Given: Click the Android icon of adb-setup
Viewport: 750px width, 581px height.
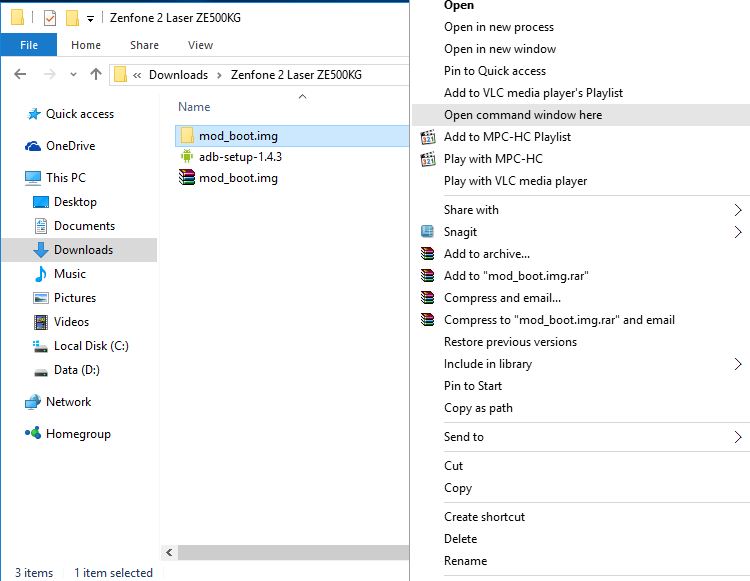Looking at the screenshot, I should point(187,156).
